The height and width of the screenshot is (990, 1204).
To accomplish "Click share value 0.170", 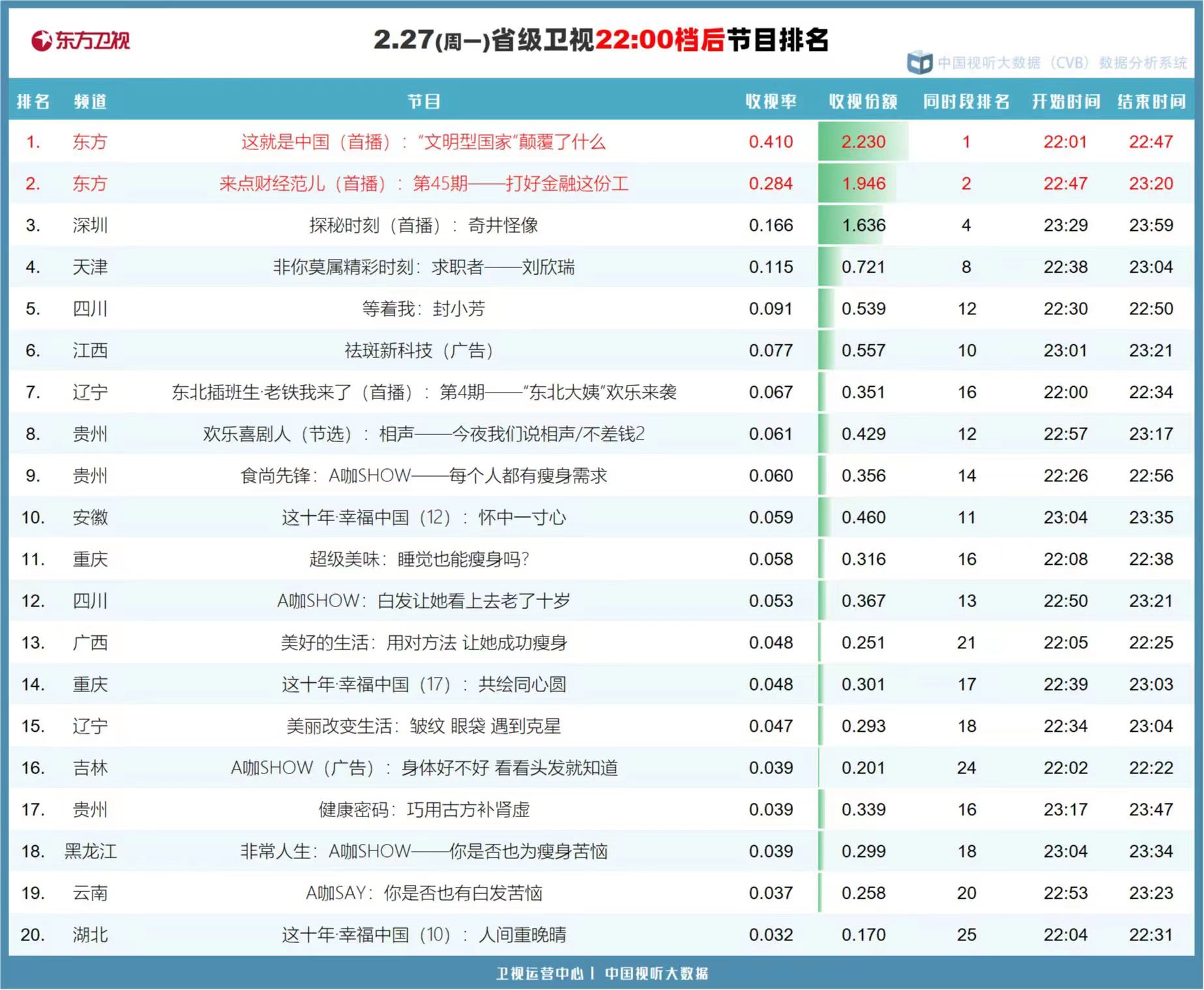I will point(864,935).
